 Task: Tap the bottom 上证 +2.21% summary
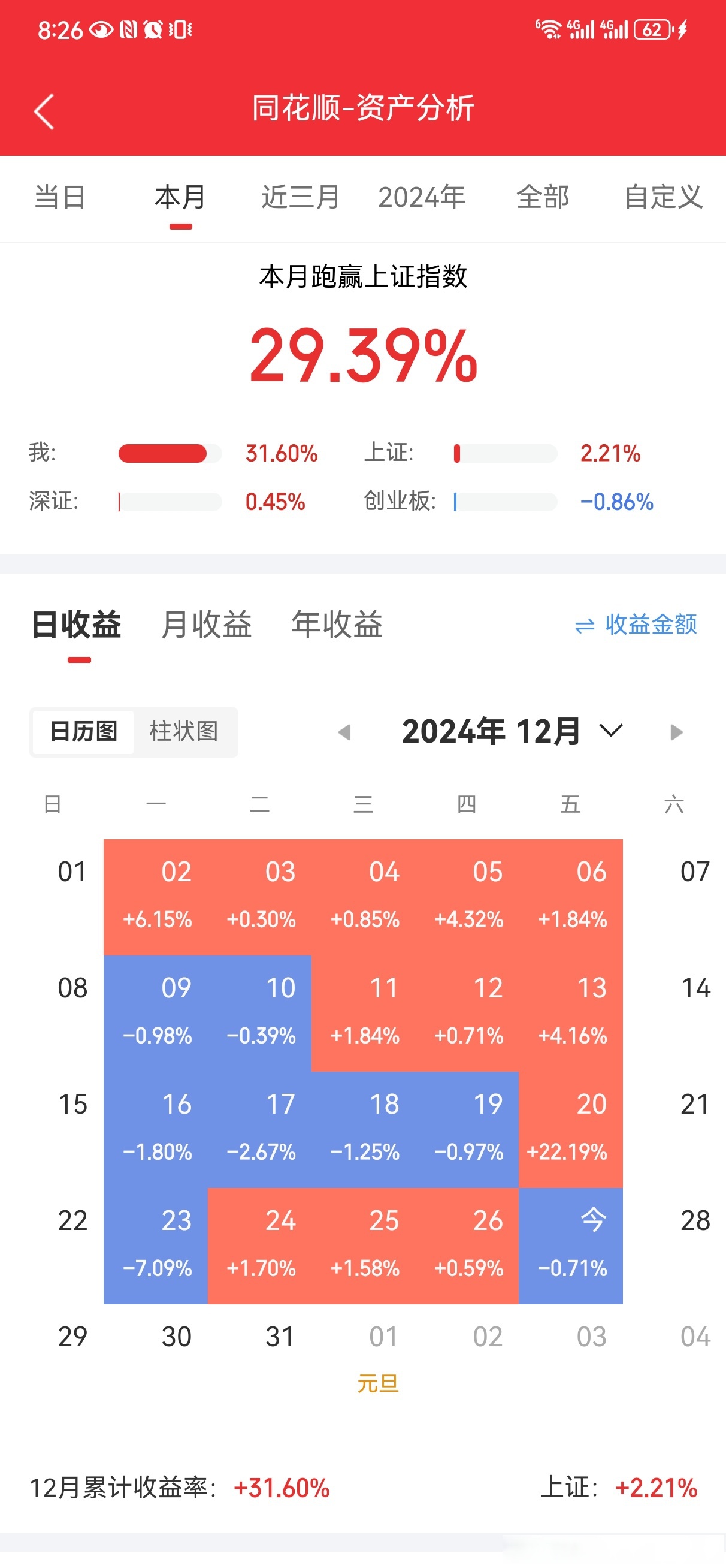coord(619,1488)
